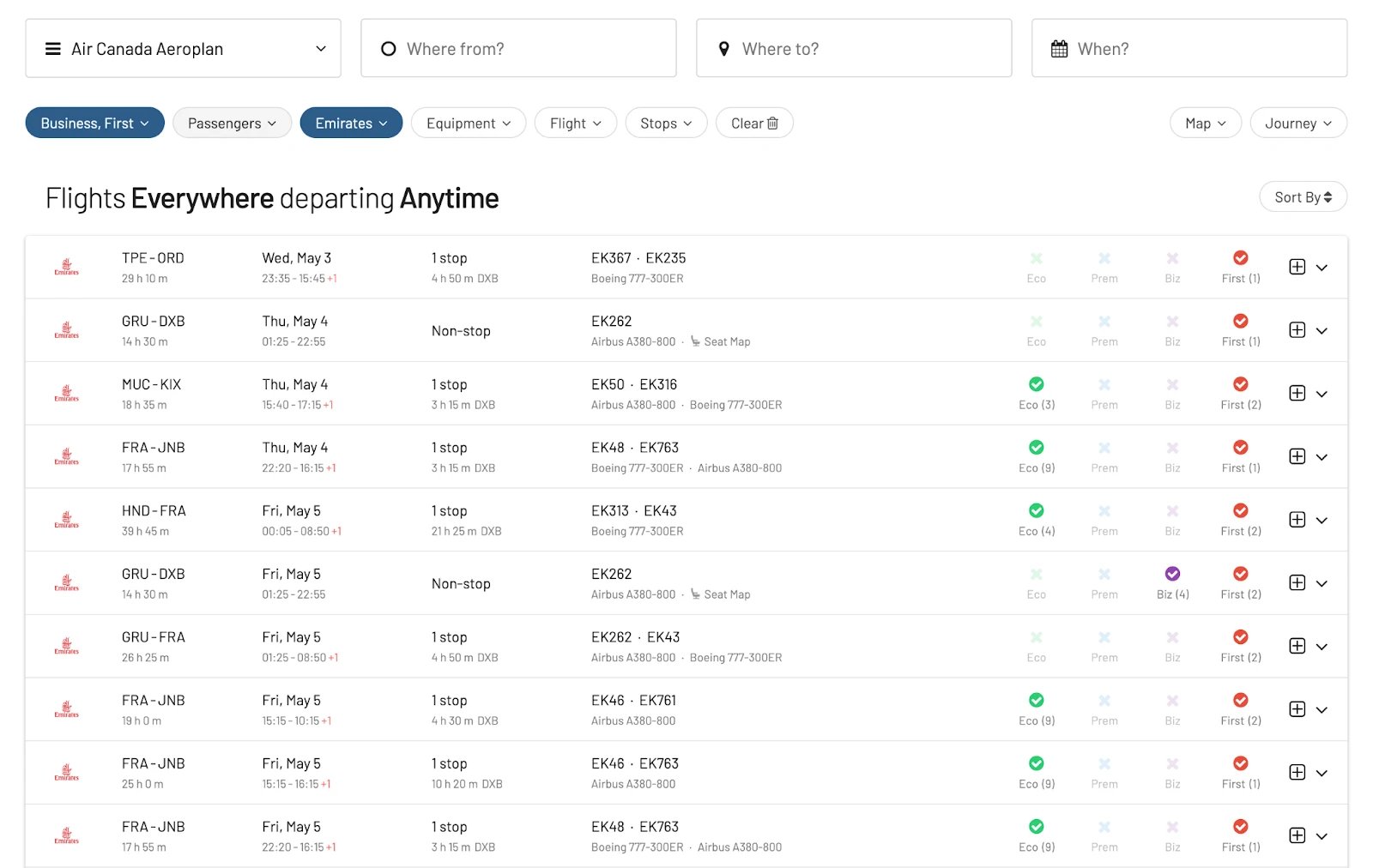Screen dimensions: 1373x868
Task: Click plus icon on EK46 · EK761 row
Action: tap(1297, 709)
